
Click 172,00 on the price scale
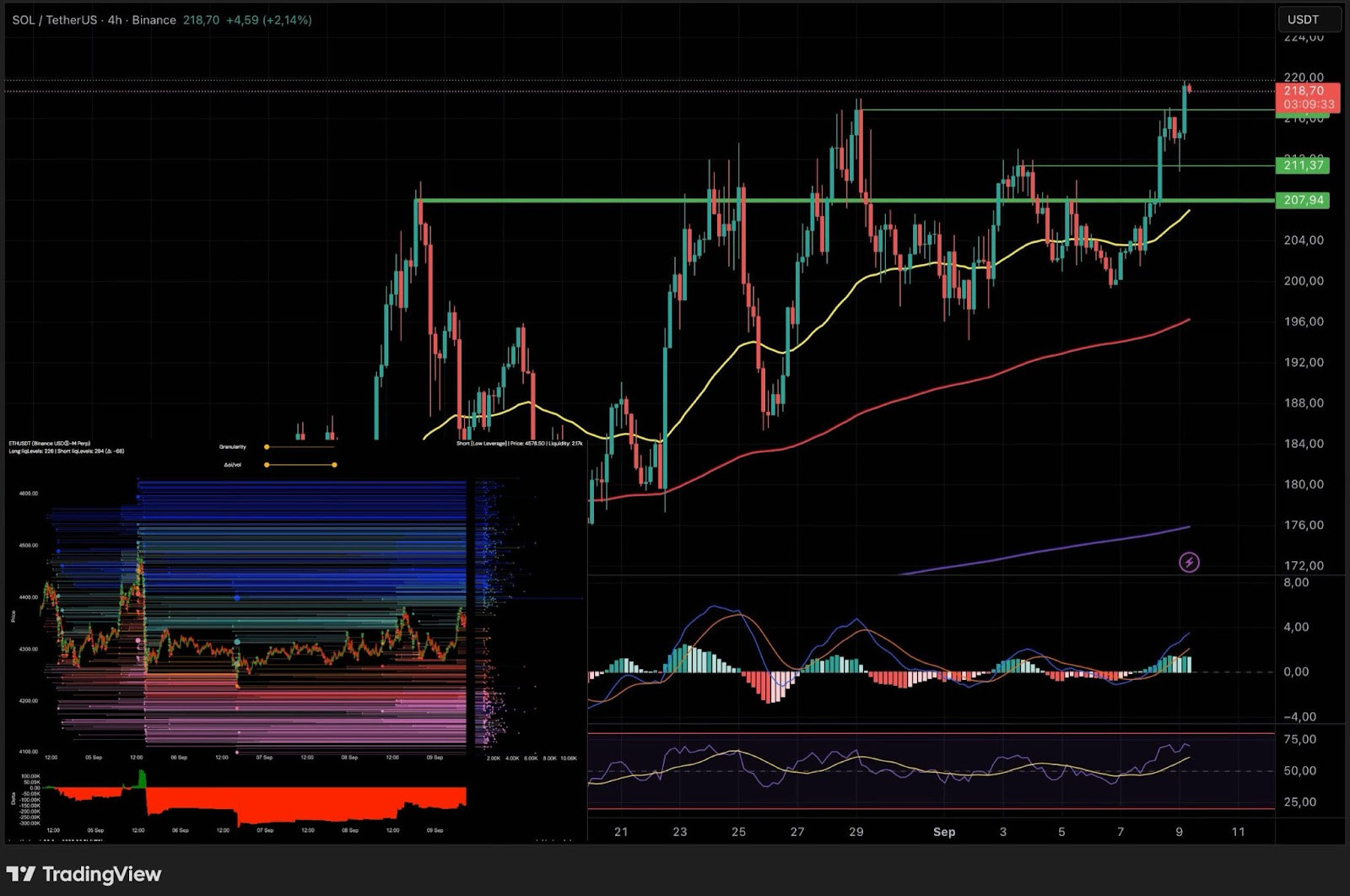(x=1304, y=565)
